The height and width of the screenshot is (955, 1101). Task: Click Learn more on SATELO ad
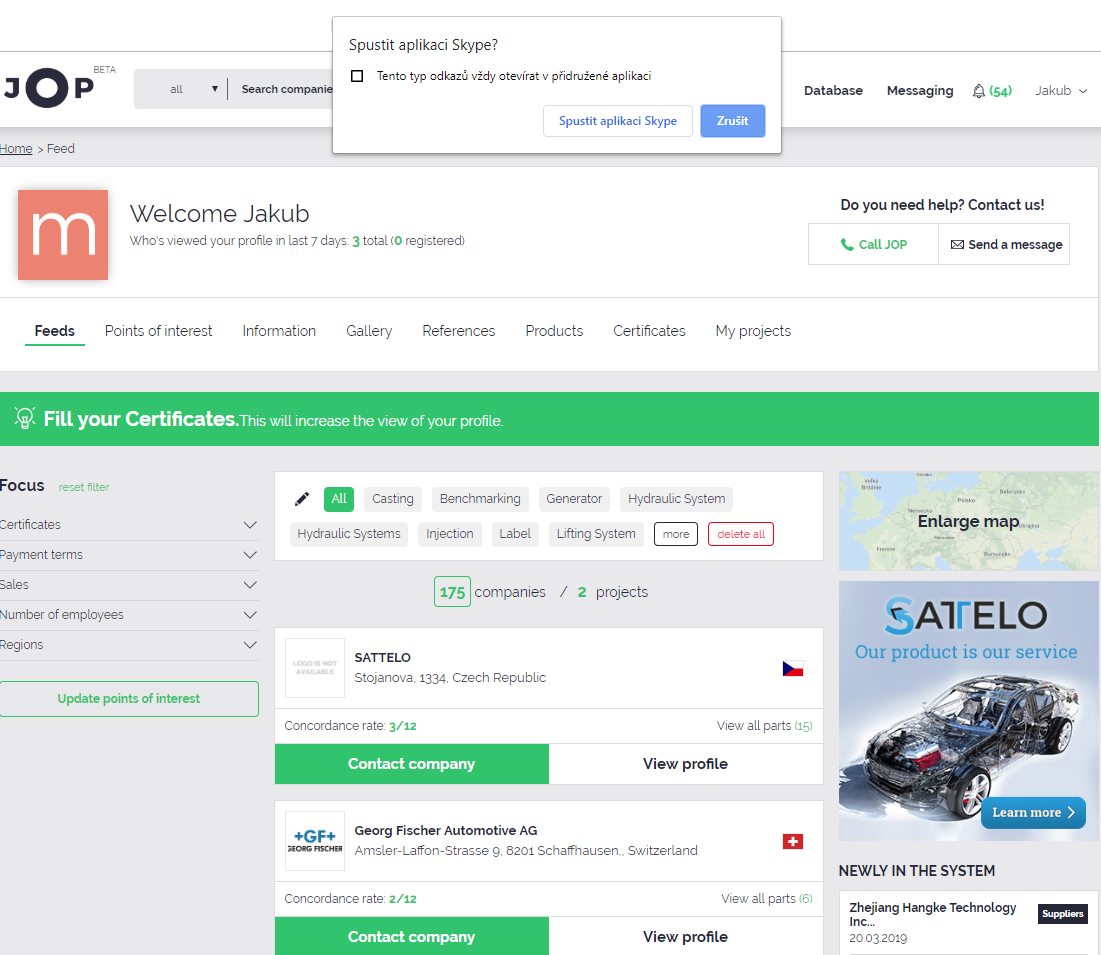1033,812
